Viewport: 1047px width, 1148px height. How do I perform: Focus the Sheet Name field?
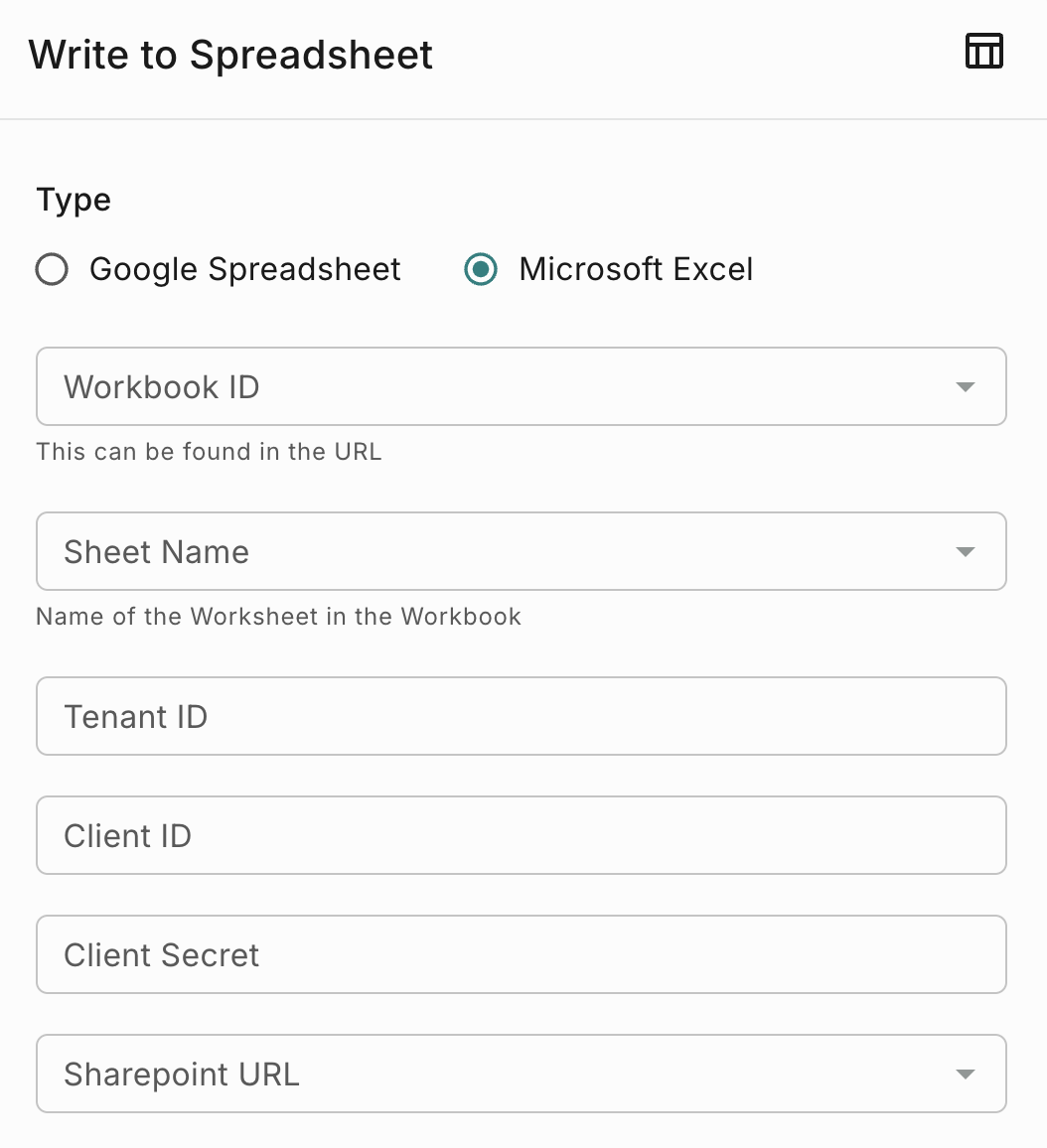point(522,551)
